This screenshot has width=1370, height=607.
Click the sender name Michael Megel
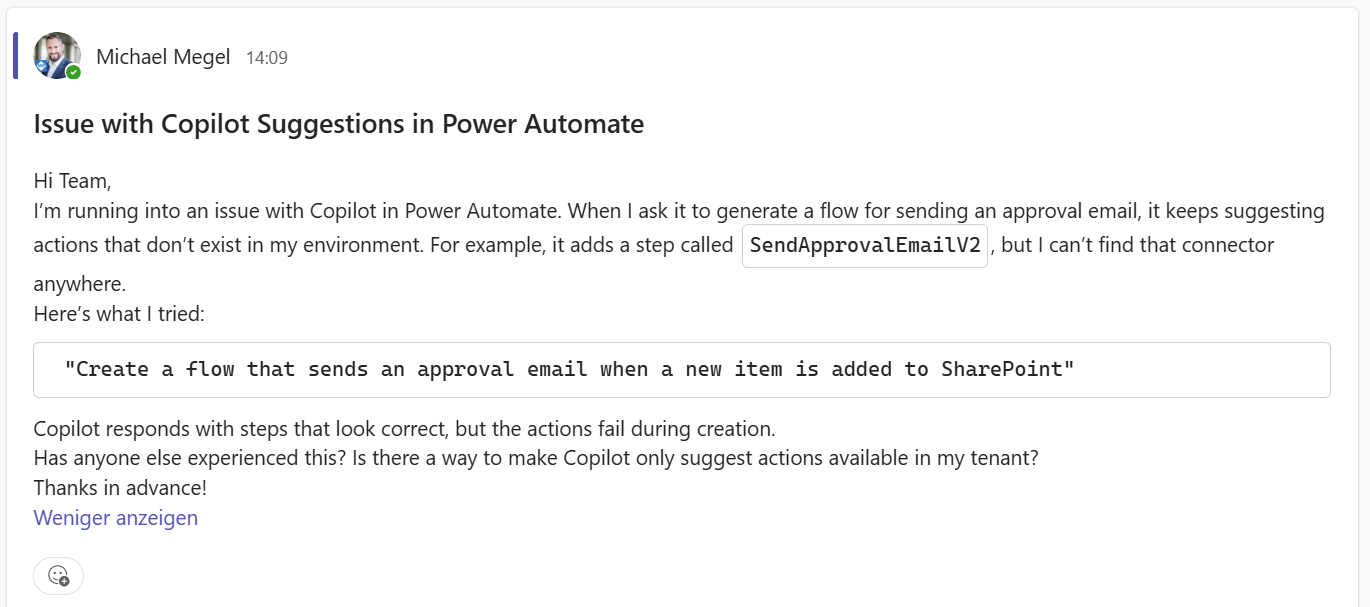pyautogui.click(x=163, y=57)
